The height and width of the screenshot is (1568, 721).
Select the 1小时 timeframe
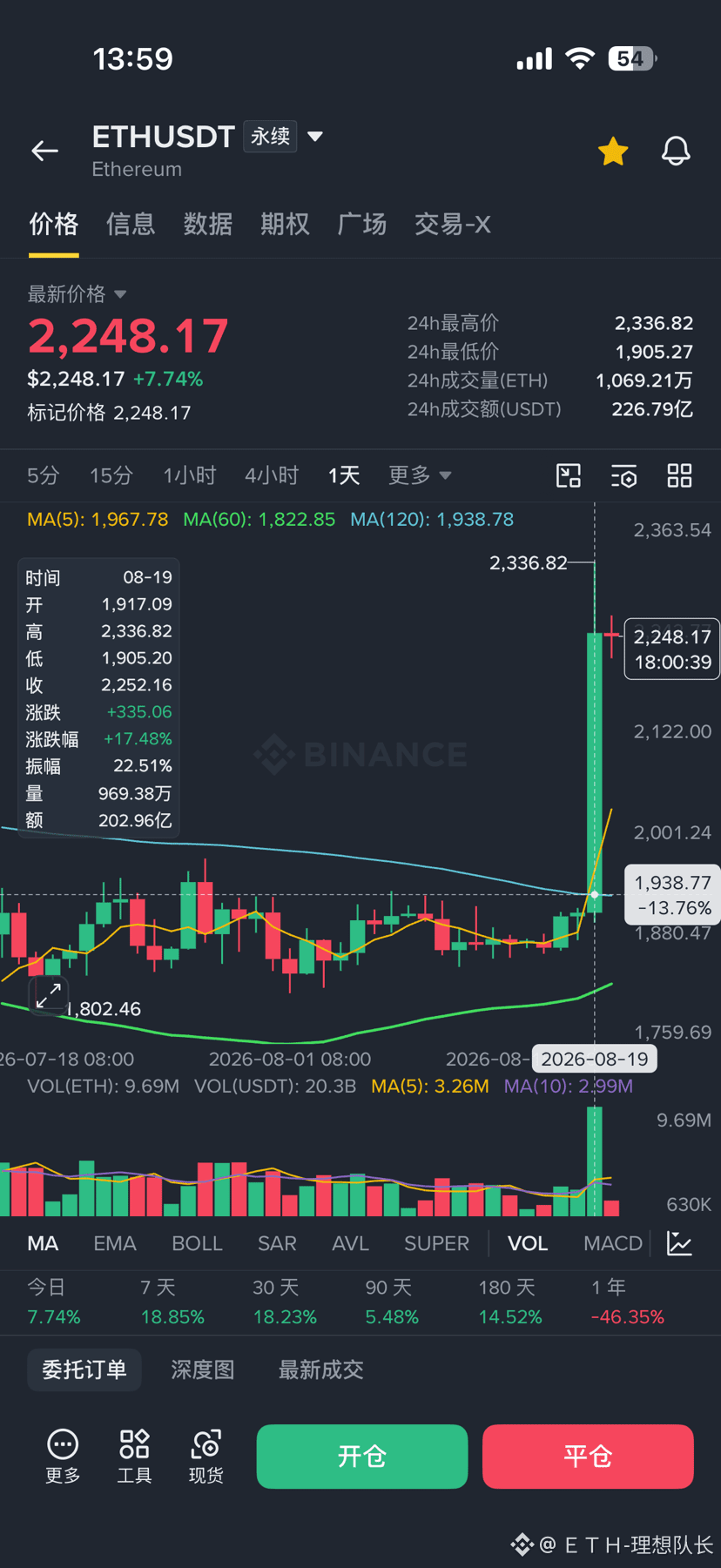pos(189,475)
